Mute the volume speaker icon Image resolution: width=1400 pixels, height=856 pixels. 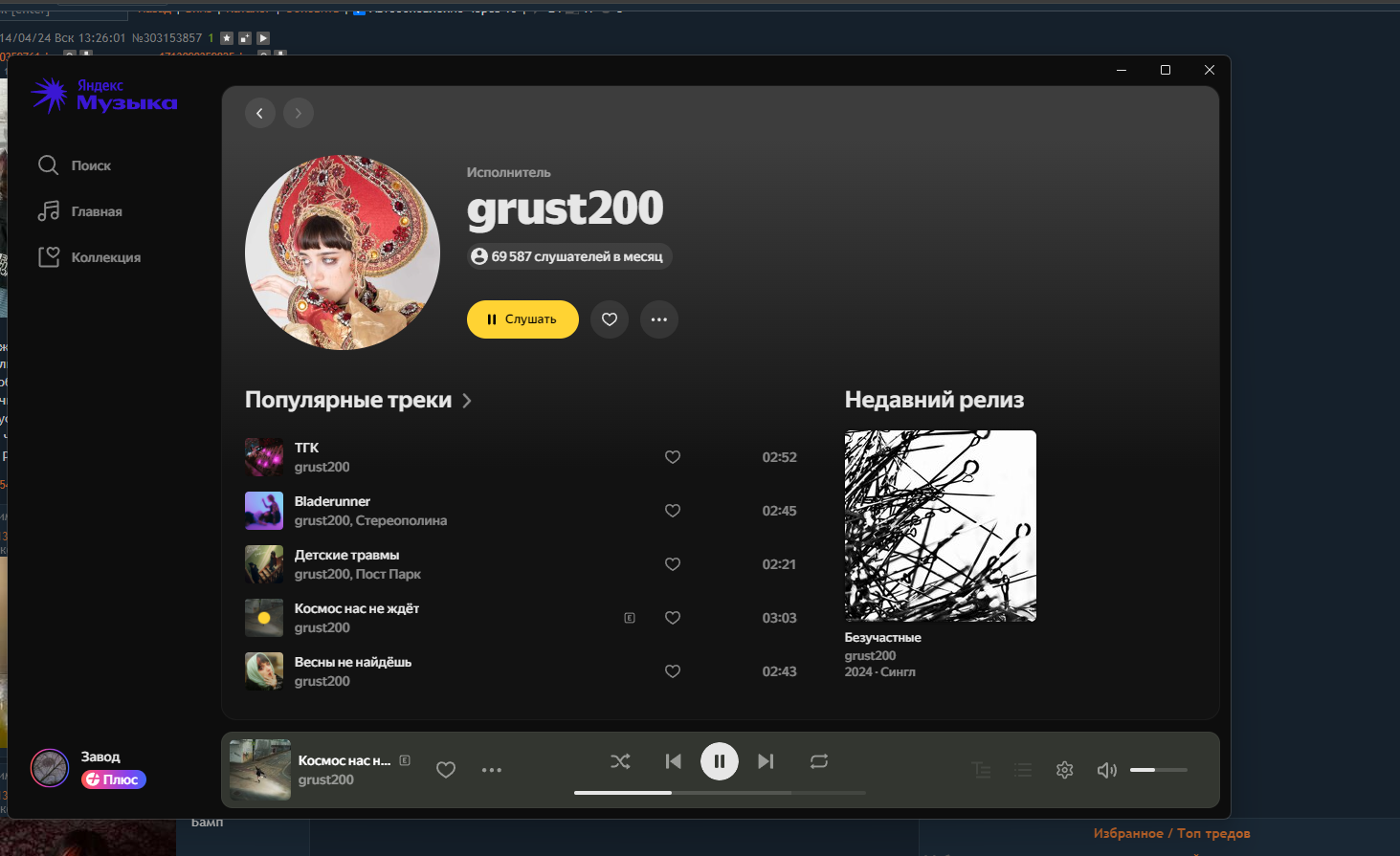pyautogui.click(x=1107, y=770)
